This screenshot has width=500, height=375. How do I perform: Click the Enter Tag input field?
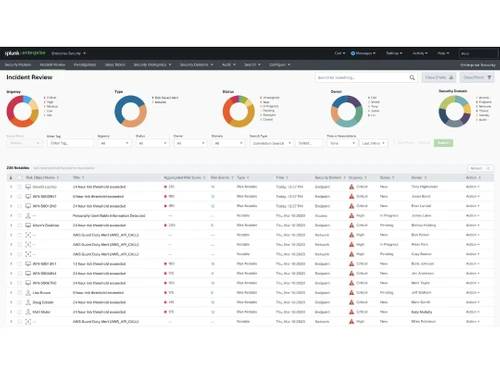[70, 143]
